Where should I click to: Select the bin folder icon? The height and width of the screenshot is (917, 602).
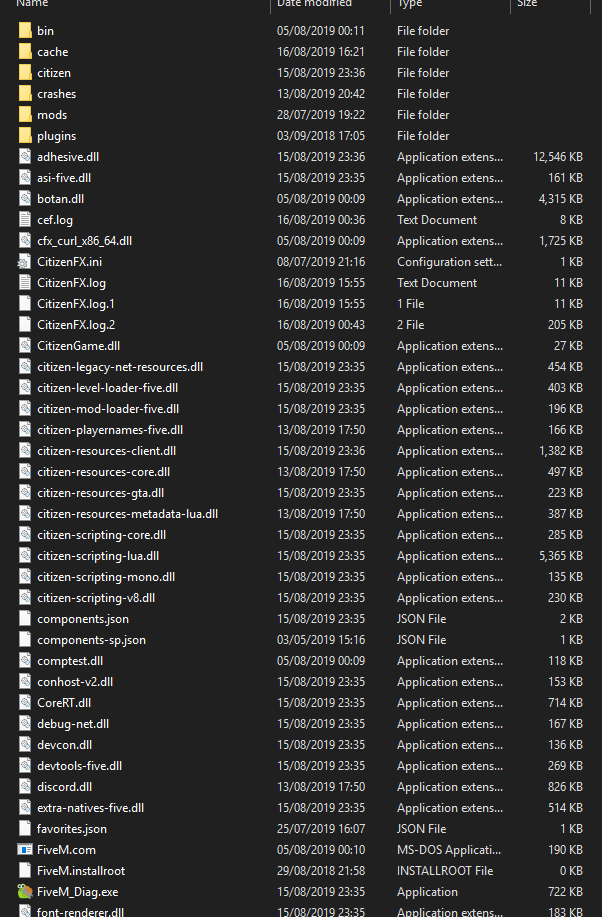(25, 30)
